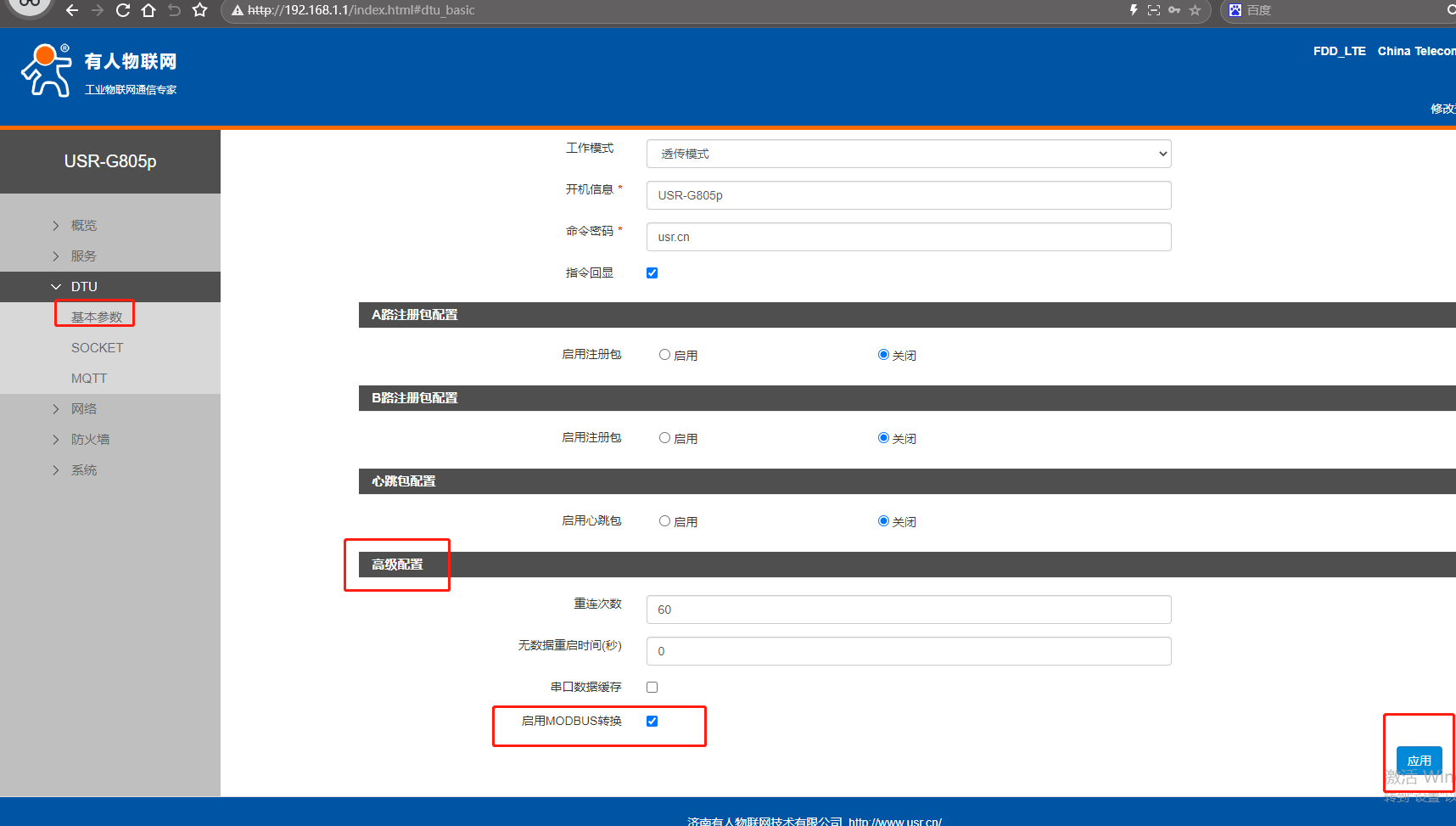Click the lightning bolt icon in address bar
This screenshot has width=1456, height=826.
1134,10
